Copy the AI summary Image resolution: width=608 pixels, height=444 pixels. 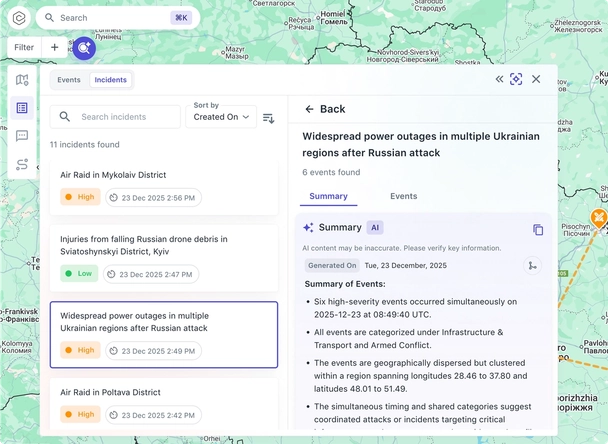tap(538, 230)
